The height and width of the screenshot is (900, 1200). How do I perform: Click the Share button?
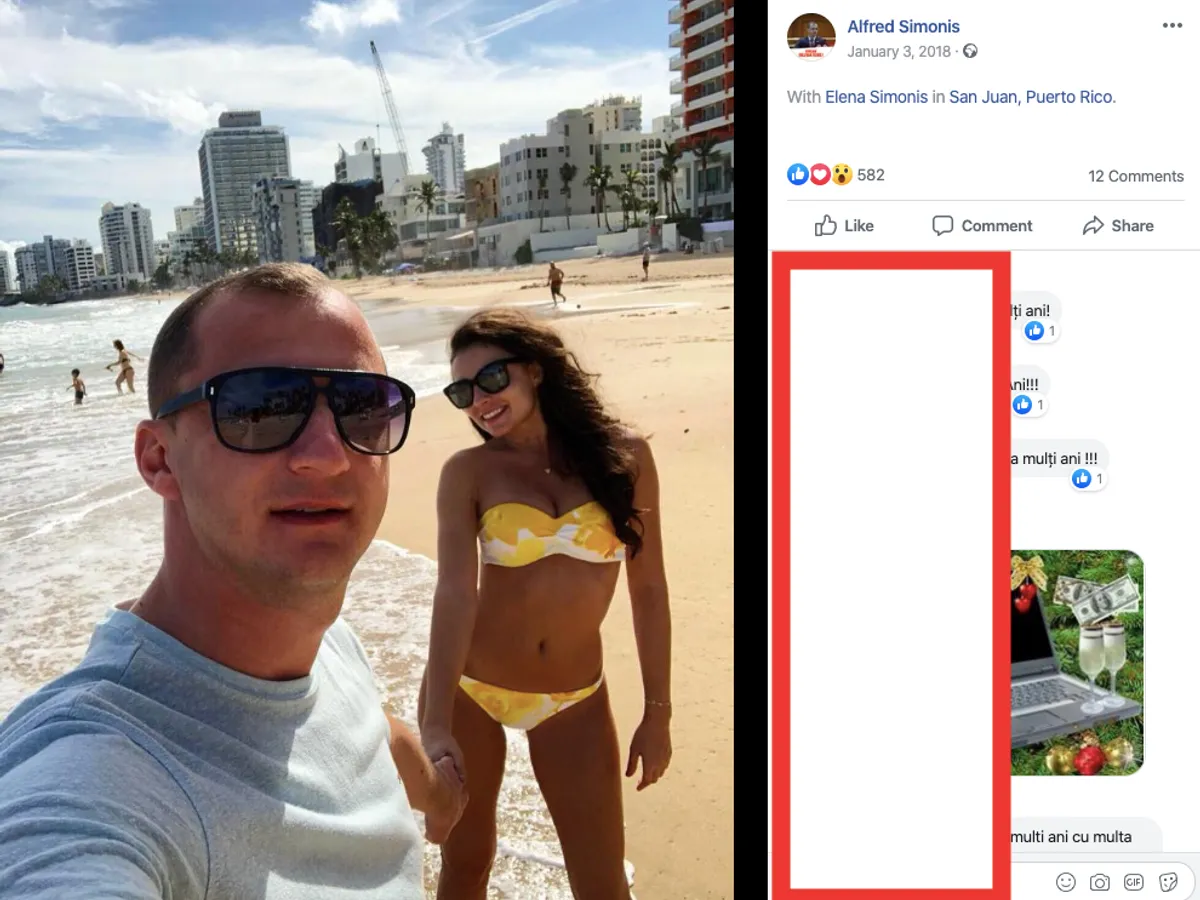coord(1118,226)
